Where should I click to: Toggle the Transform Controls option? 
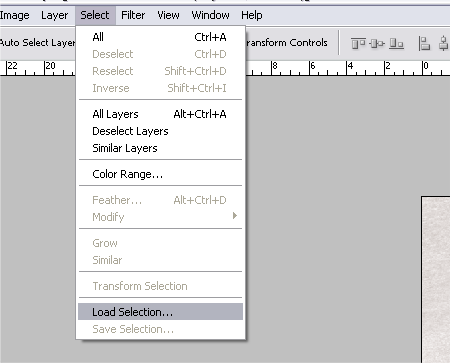pos(287,43)
